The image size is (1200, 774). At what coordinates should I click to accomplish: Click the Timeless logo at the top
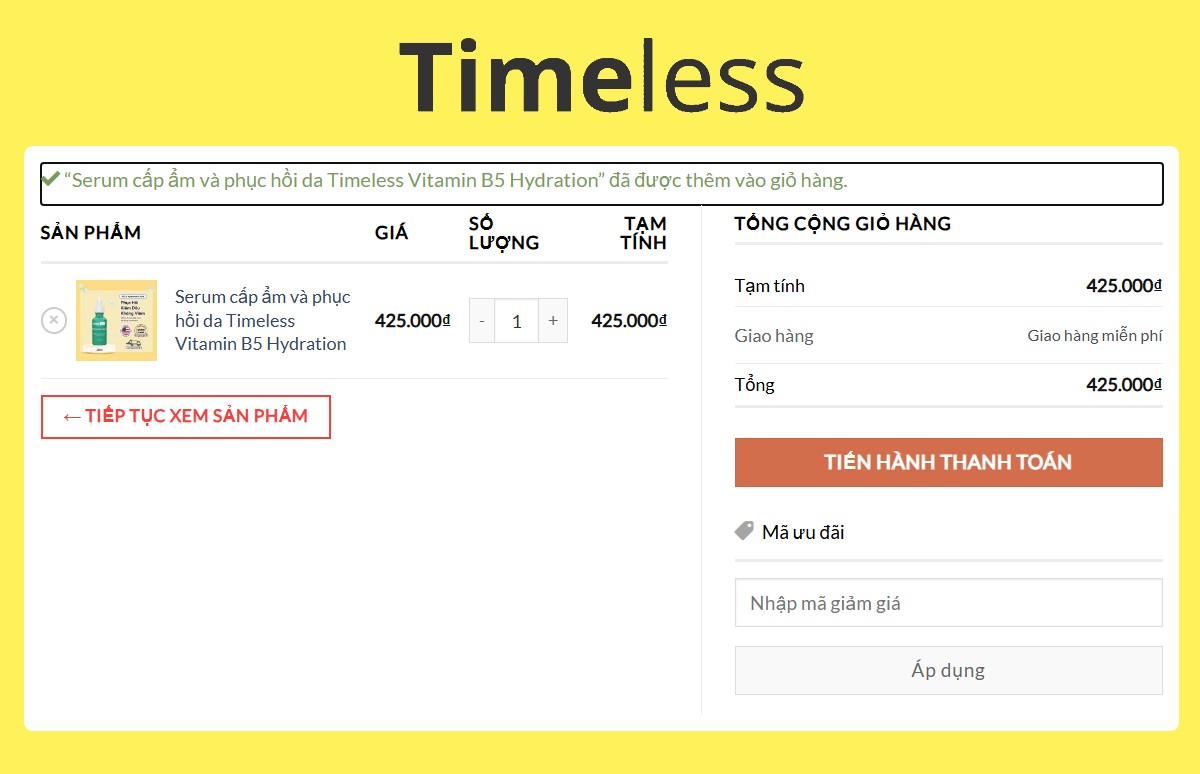[600, 75]
